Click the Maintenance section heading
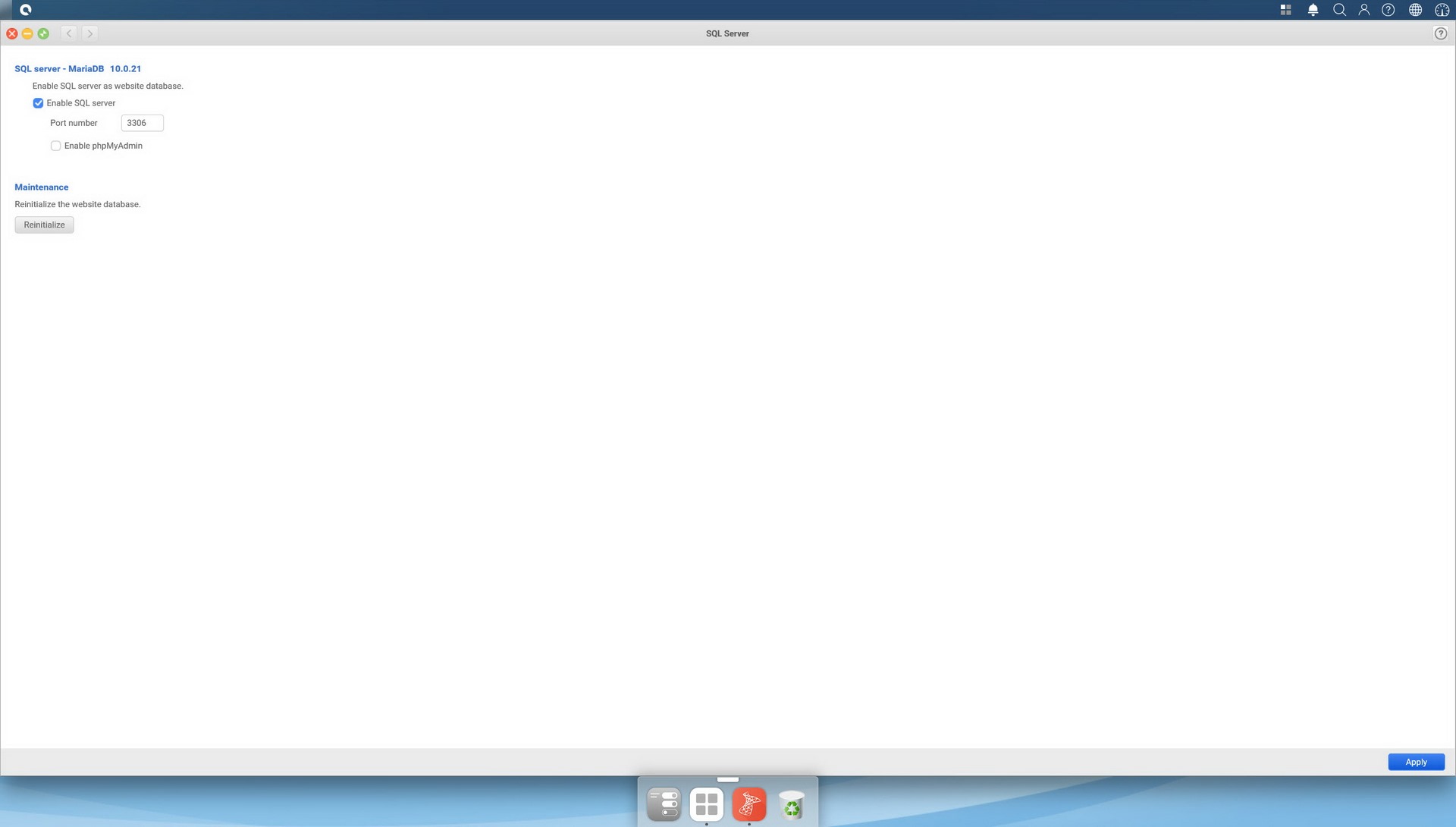1456x827 pixels. click(x=41, y=187)
